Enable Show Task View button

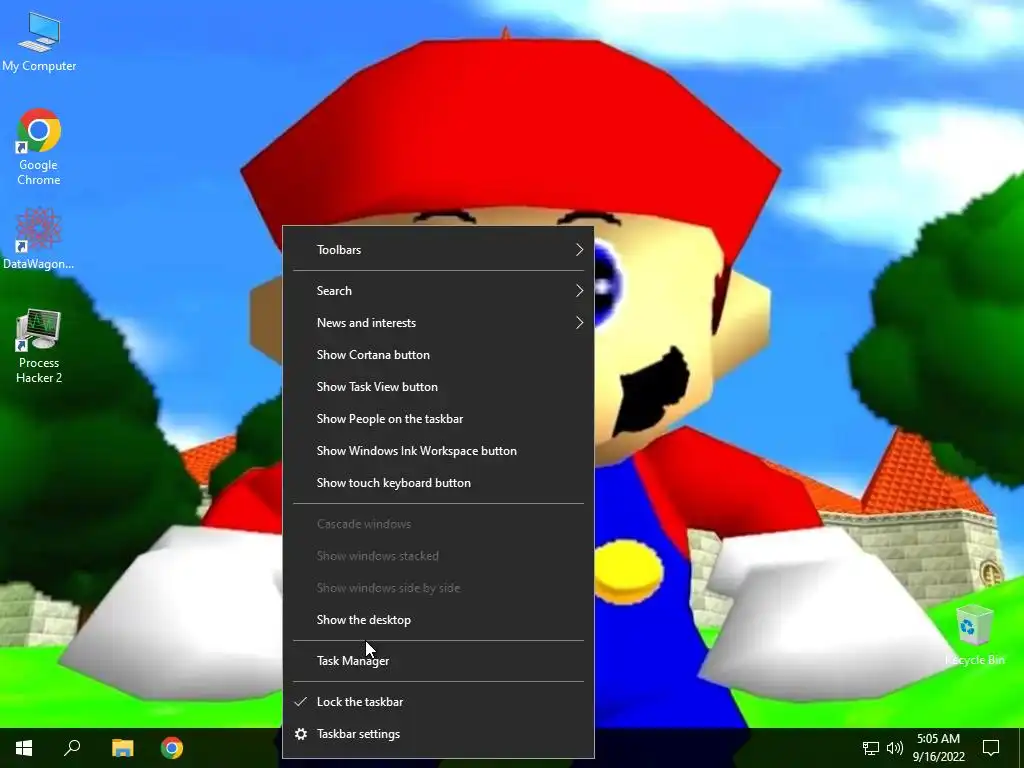pyautogui.click(x=438, y=387)
